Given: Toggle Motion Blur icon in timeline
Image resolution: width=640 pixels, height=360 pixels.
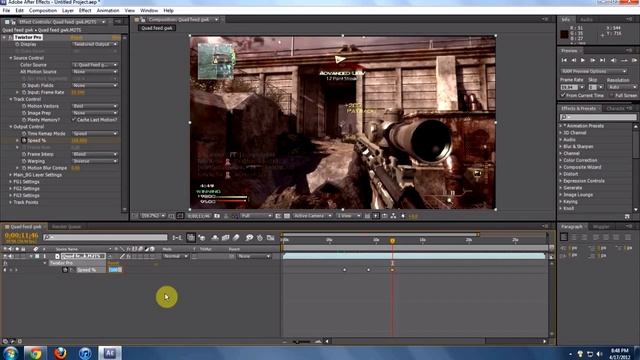Looking at the screenshot, I should click(236, 238).
